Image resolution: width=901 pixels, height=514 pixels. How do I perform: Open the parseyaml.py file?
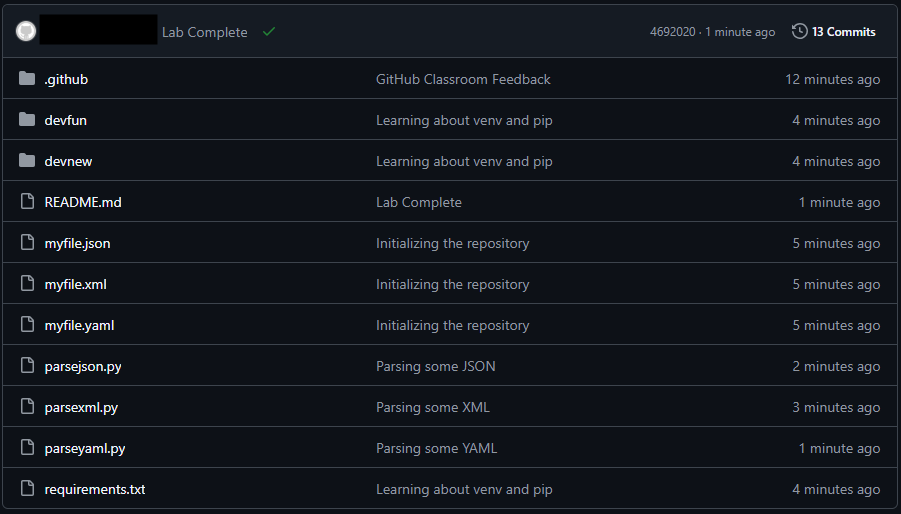[85, 448]
